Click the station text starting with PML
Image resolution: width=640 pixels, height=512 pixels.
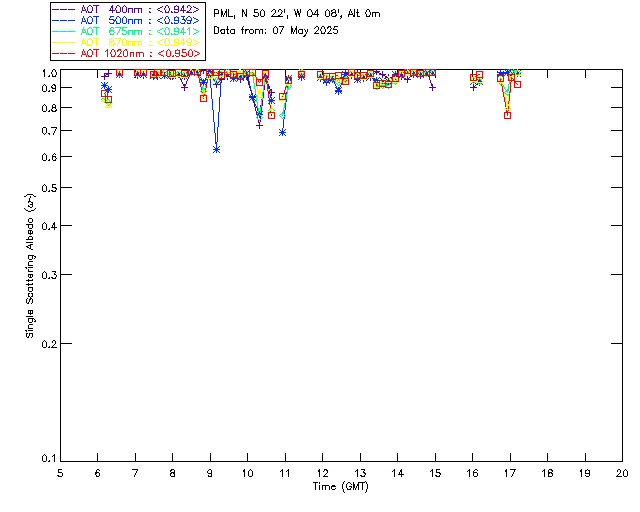(297, 14)
